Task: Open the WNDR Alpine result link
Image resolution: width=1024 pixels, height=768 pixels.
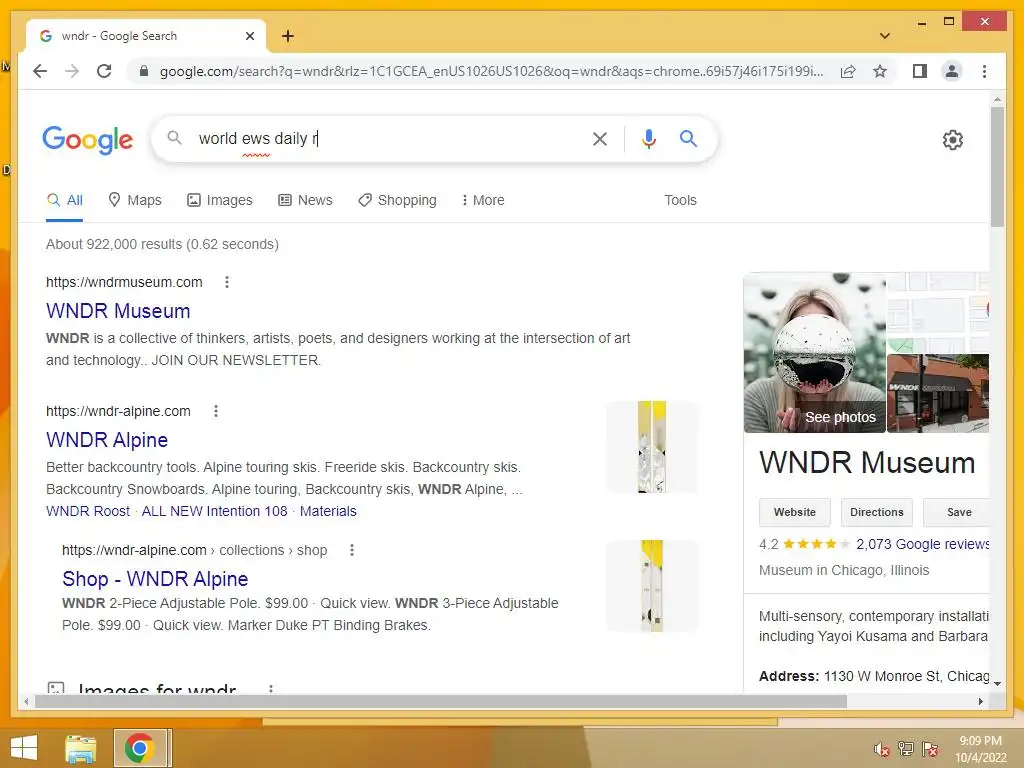Action: point(107,440)
